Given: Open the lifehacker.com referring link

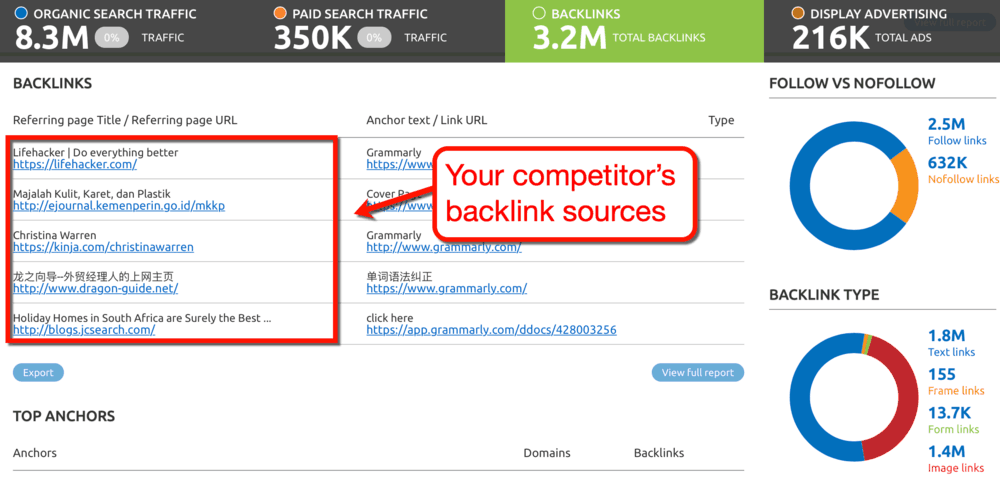Looking at the screenshot, I should (x=75, y=164).
